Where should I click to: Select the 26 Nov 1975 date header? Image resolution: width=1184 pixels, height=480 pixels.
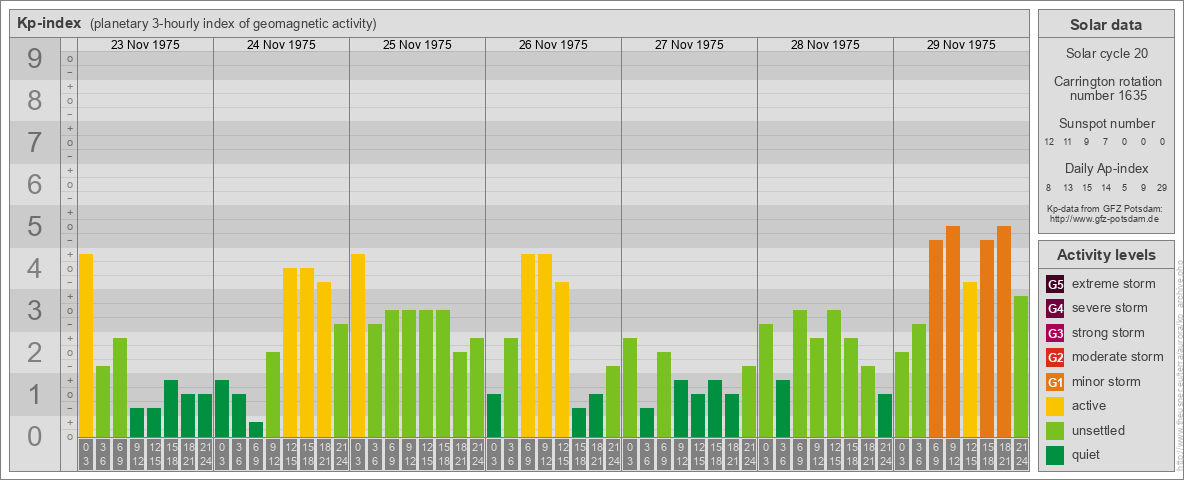[x=553, y=45]
